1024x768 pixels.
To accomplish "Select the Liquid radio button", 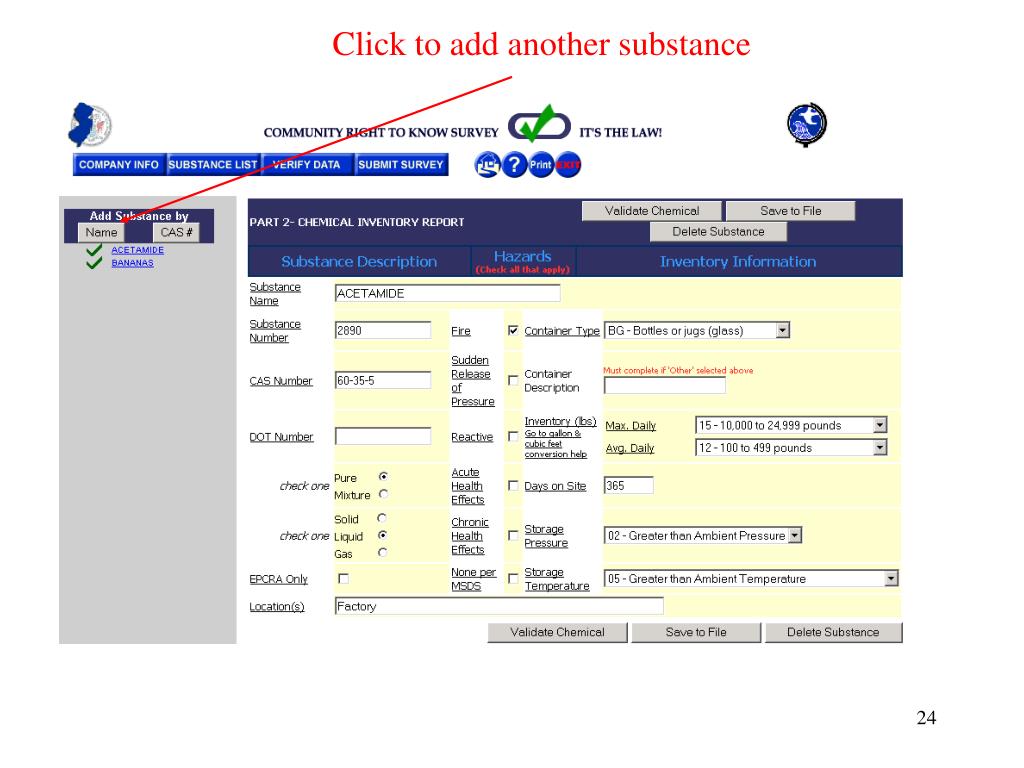I will click(382, 535).
